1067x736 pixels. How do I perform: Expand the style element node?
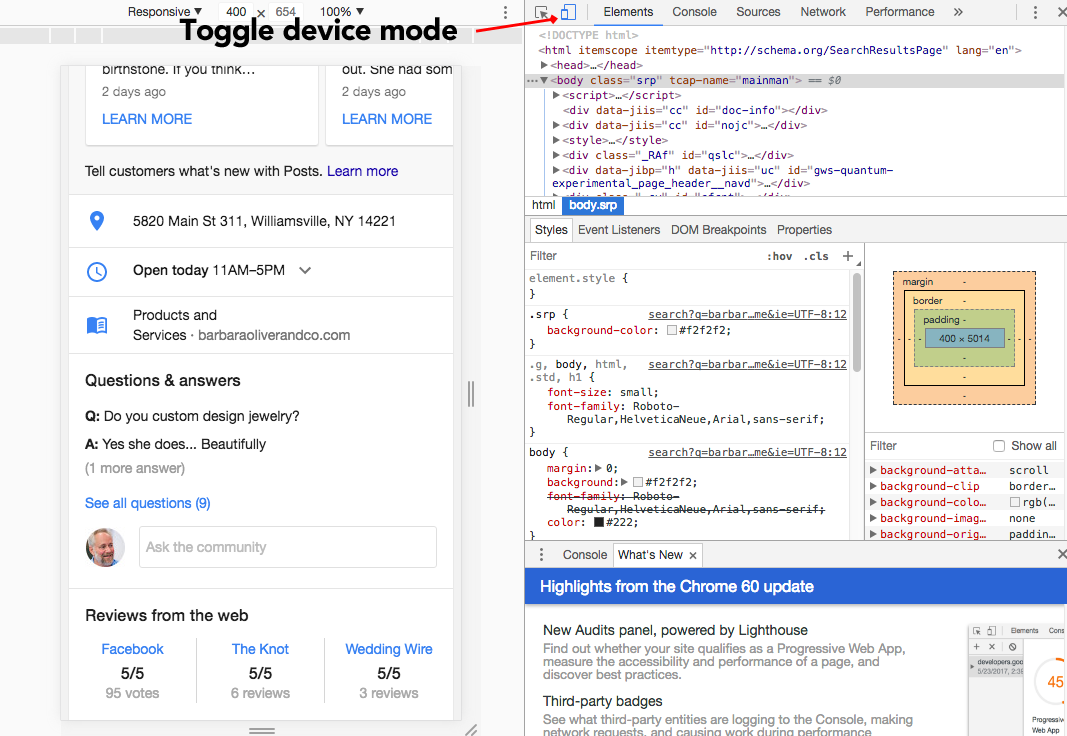pos(556,140)
